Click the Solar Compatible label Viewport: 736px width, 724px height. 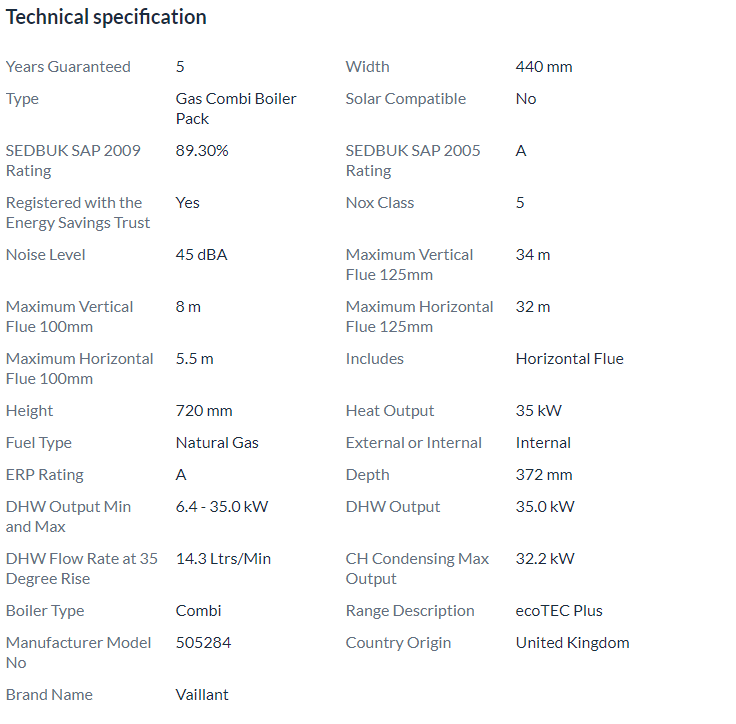[405, 99]
